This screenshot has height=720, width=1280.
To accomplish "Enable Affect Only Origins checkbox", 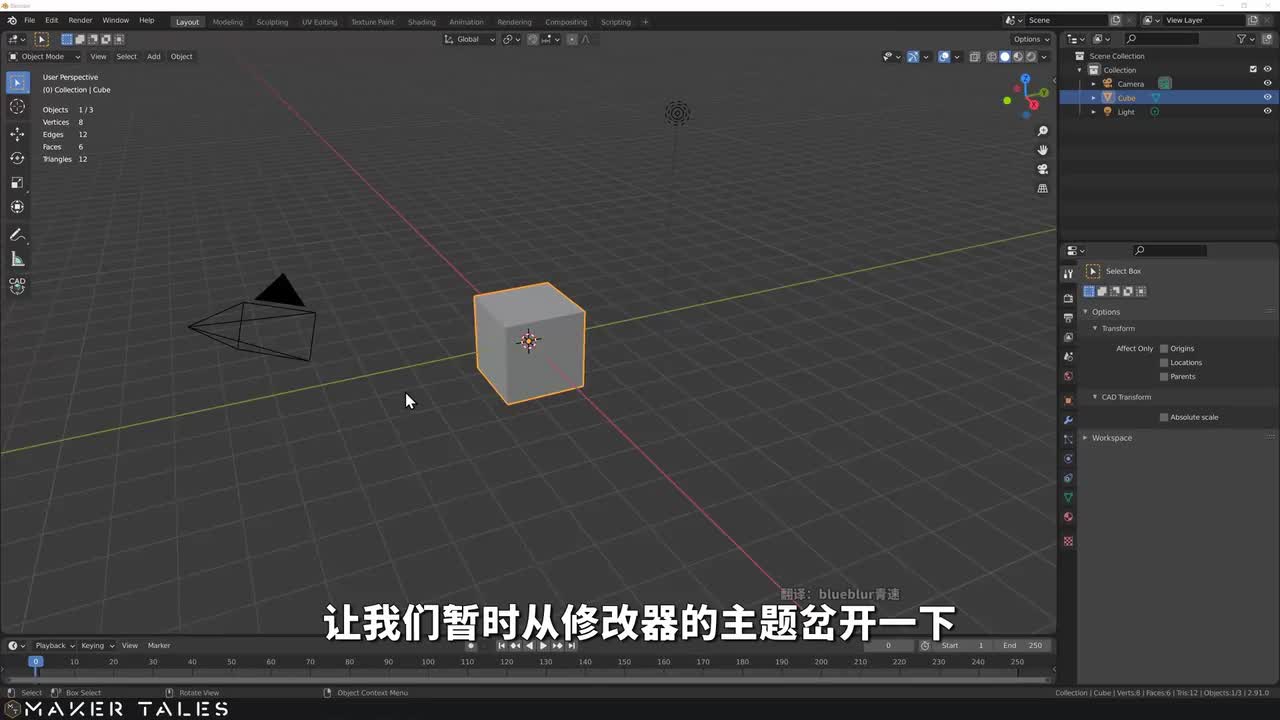I will [x=1164, y=349].
